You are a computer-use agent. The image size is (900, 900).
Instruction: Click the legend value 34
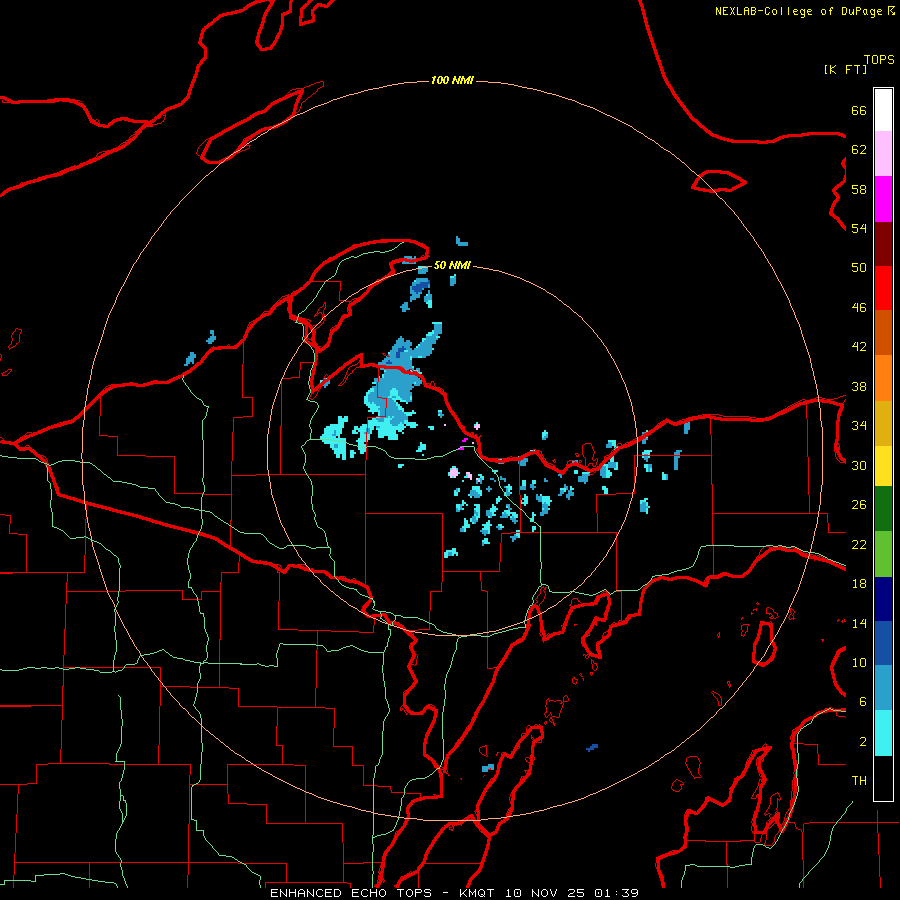[x=859, y=426]
